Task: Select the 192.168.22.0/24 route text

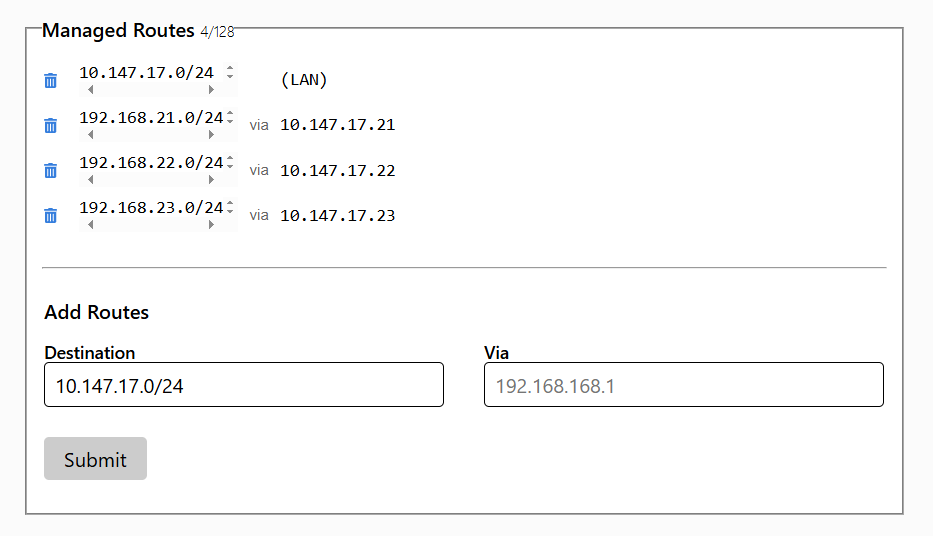Action: pyautogui.click(x=151, y=162)
